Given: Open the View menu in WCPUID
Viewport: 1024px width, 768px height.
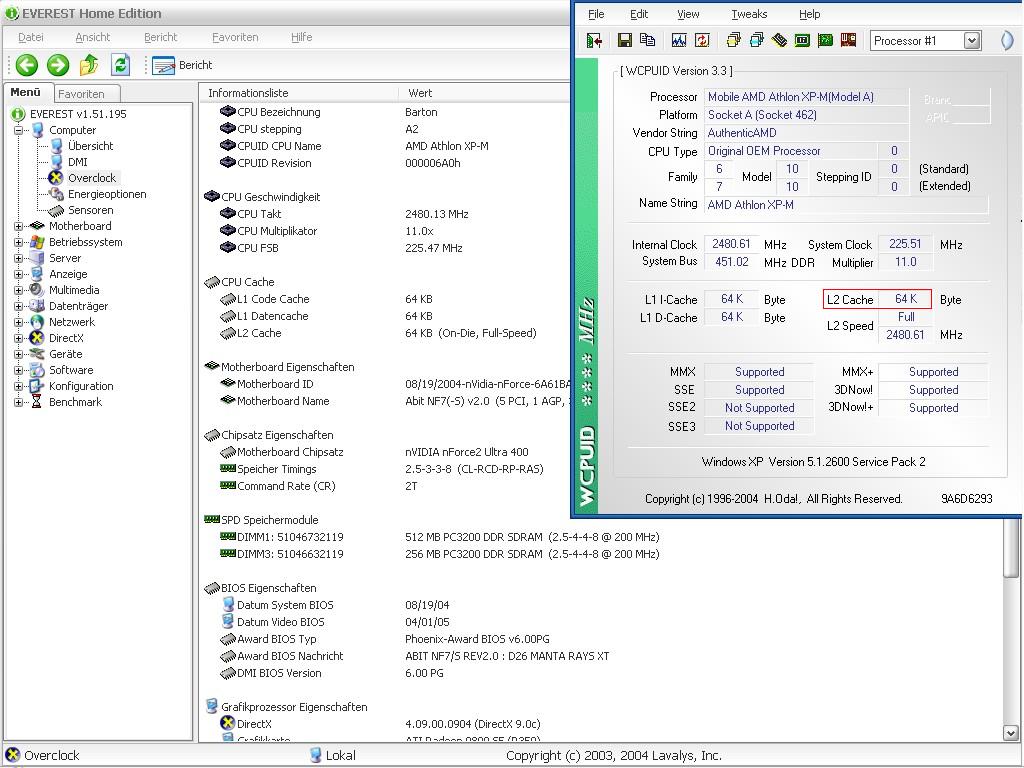Looking at the screenshot, I should click(688, 14).
